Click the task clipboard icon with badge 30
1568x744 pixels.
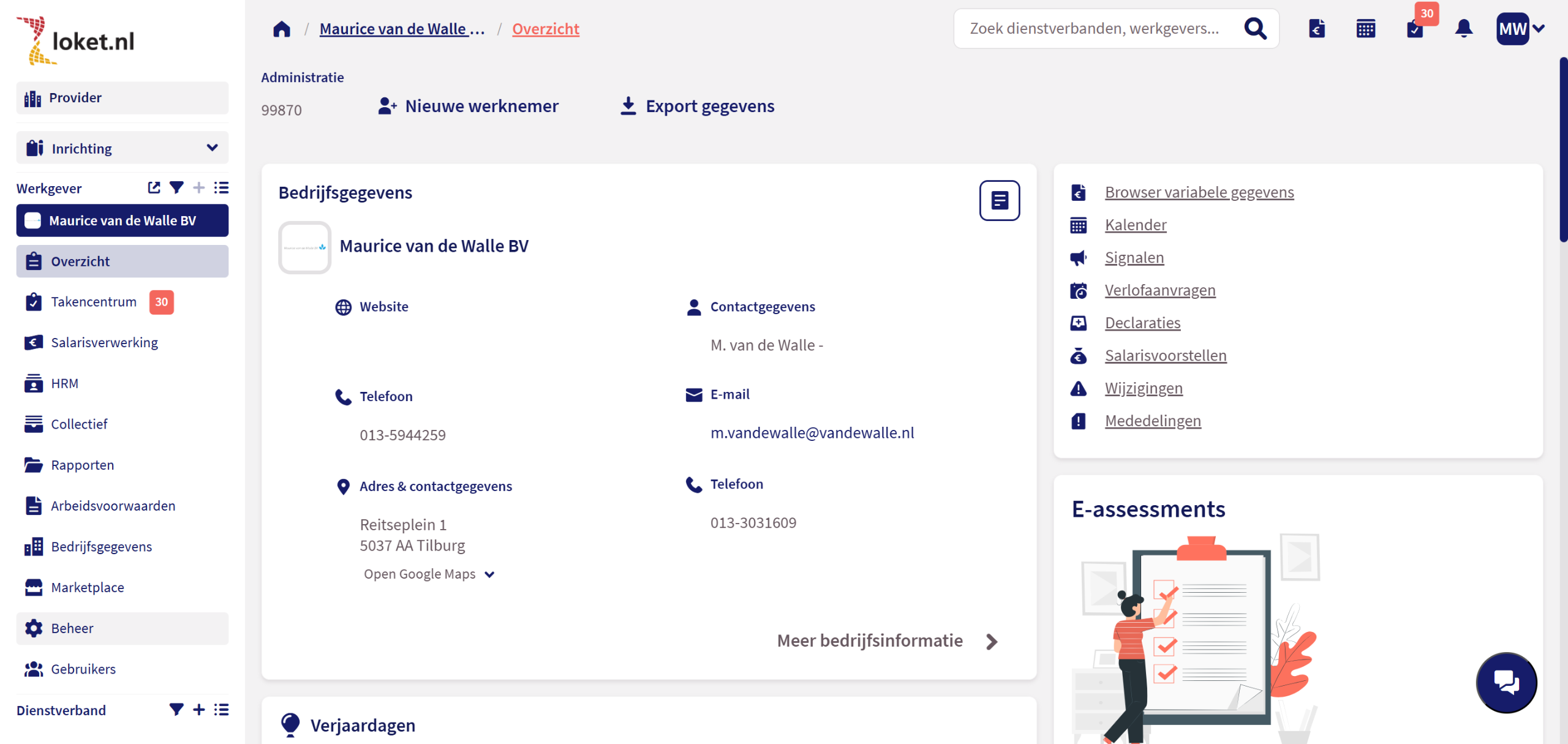pos(1415,28)
